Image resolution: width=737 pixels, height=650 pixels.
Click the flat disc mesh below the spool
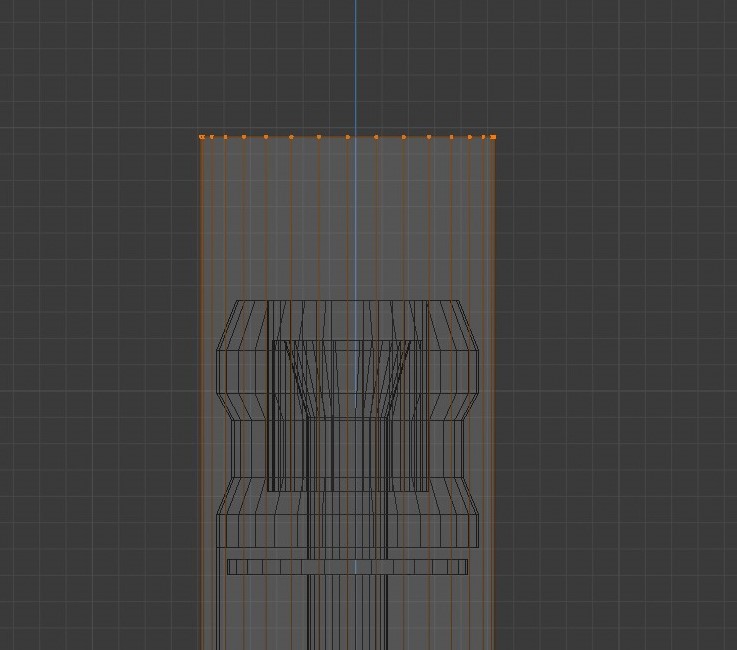coord(347,566)
